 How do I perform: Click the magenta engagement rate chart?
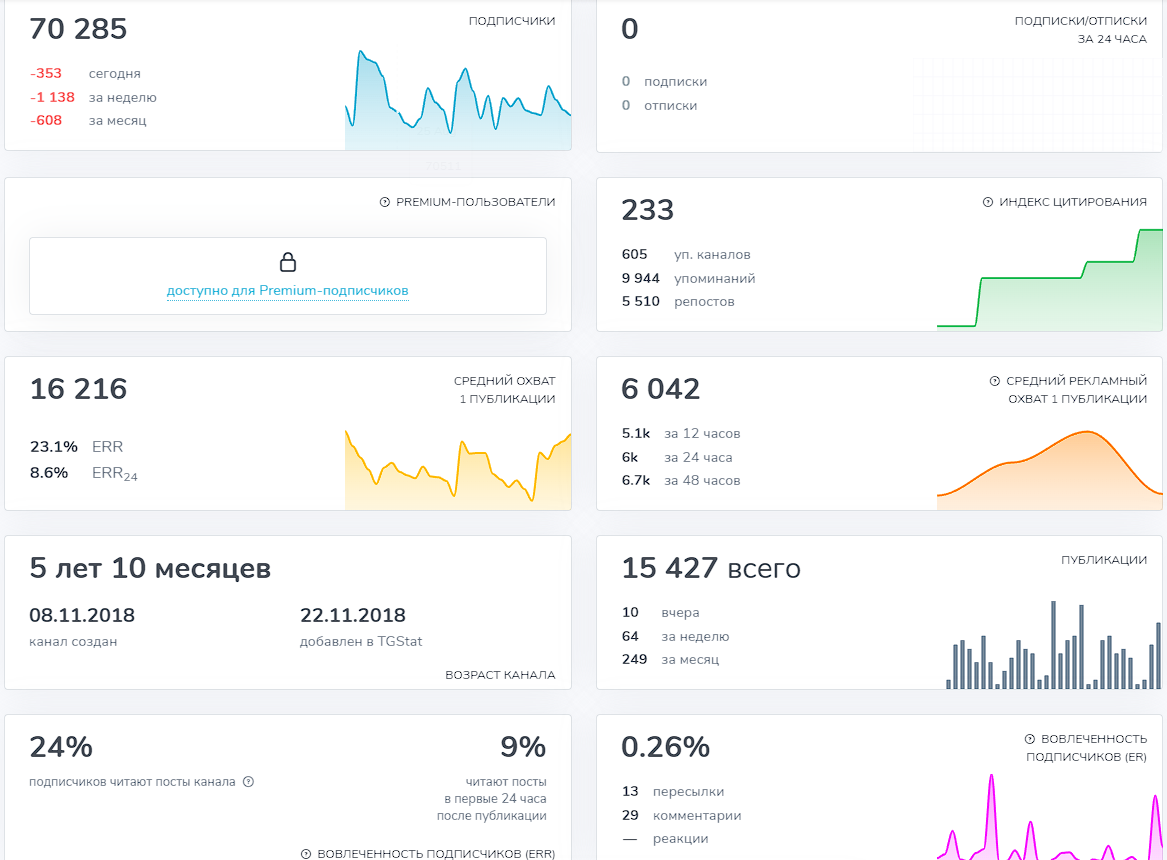click(x=1049, y=817)
